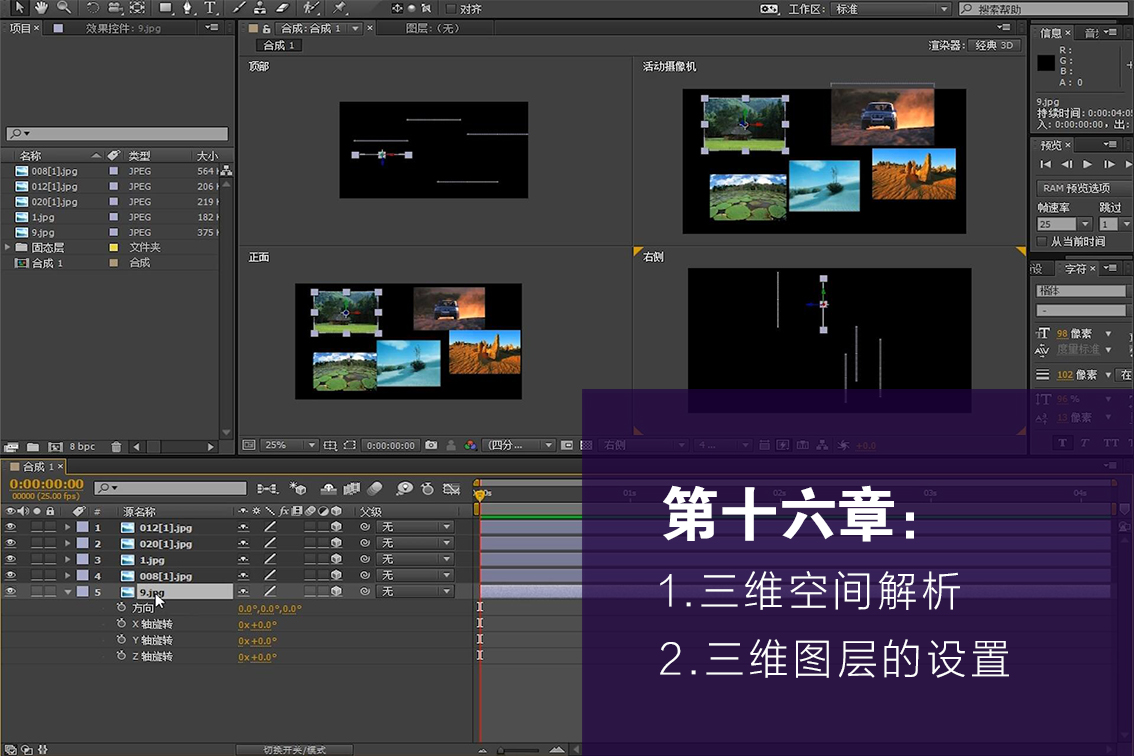
Task: Open the 帧速率 25 frame rate dropdown
Action: point(1064,224)
